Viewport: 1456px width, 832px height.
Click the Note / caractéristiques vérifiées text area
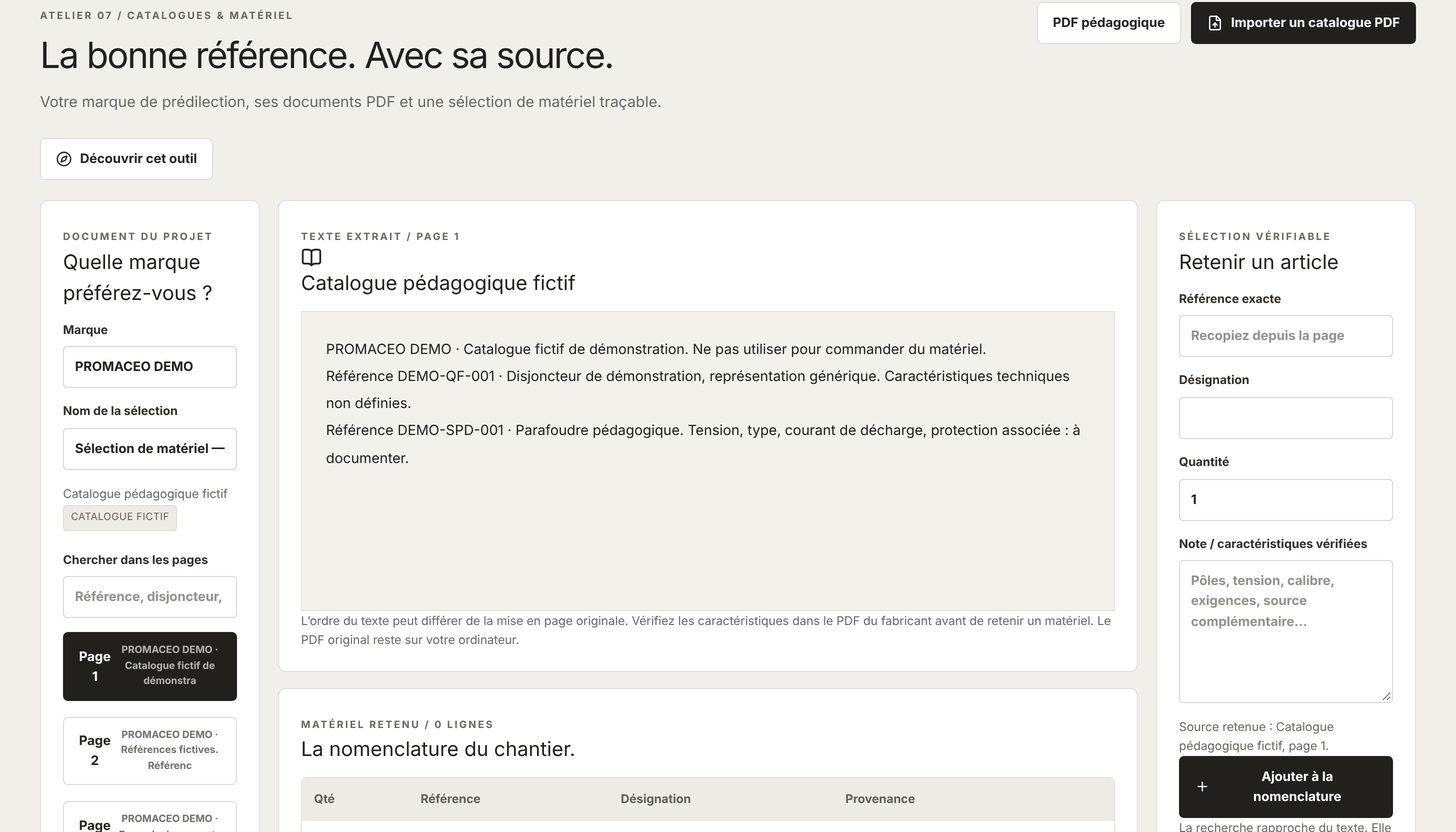click(x=1285, y=631)
